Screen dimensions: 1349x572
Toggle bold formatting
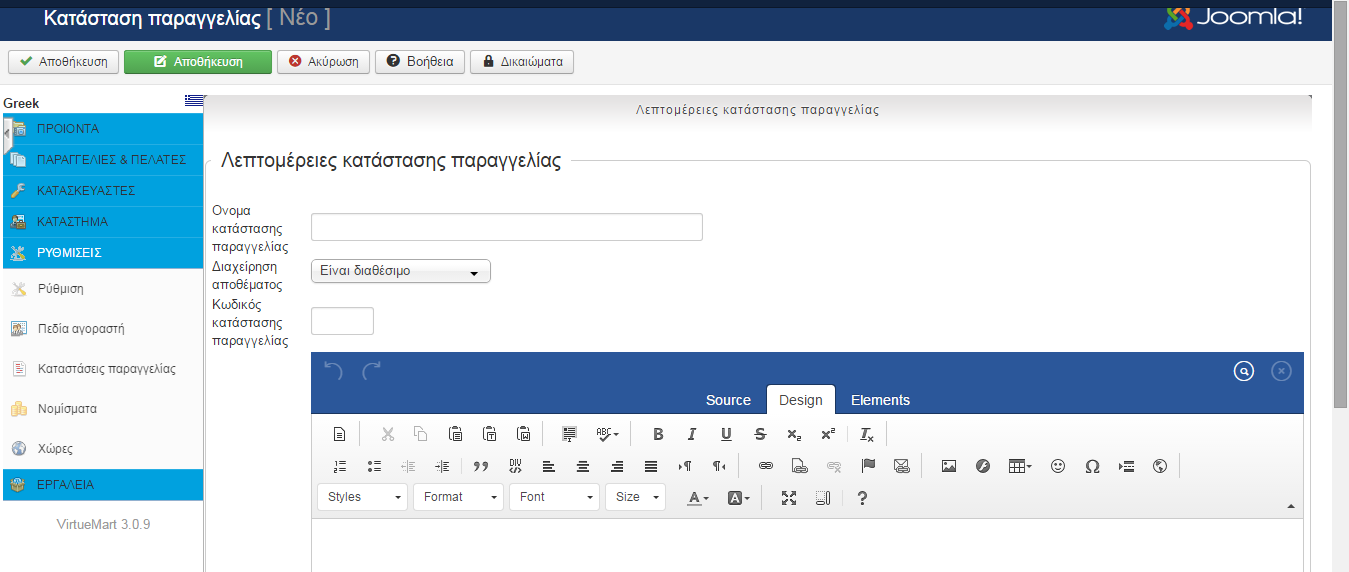(658, 434)
